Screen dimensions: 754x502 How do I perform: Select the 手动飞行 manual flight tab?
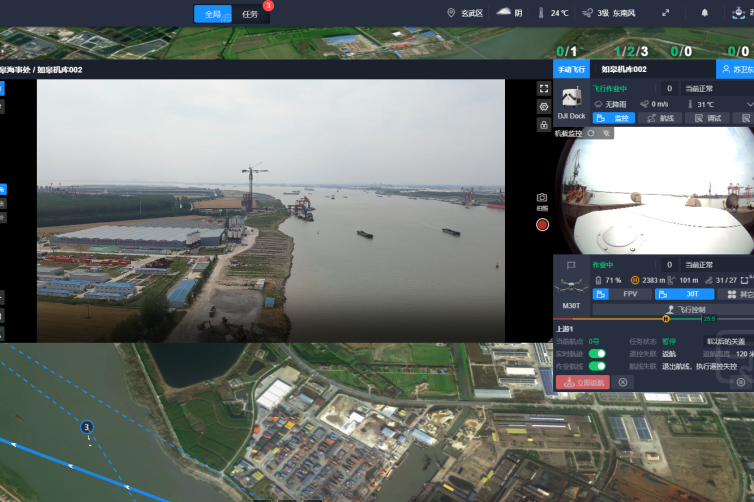click(x=571, y=69)
